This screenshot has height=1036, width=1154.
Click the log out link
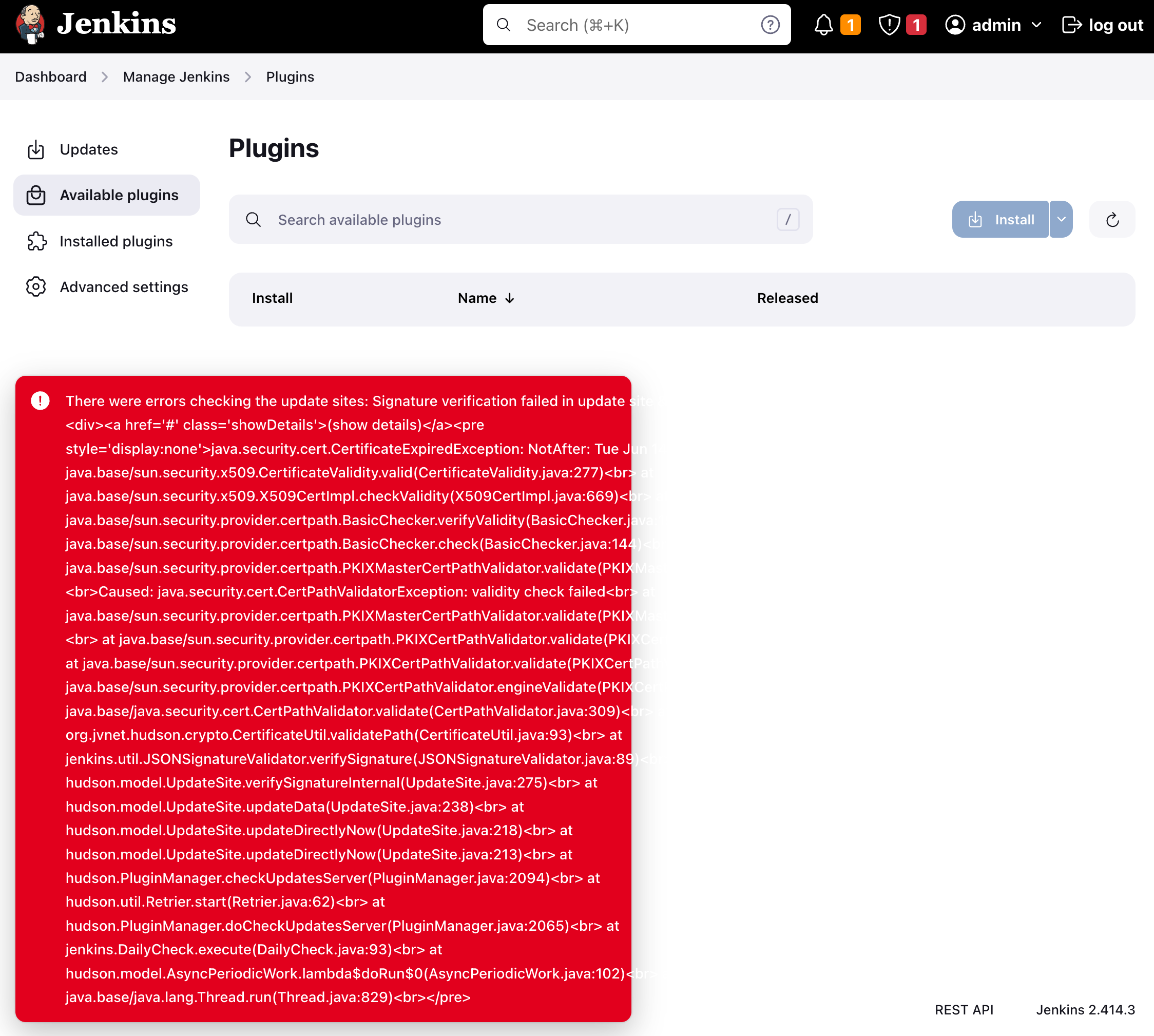1103,25
